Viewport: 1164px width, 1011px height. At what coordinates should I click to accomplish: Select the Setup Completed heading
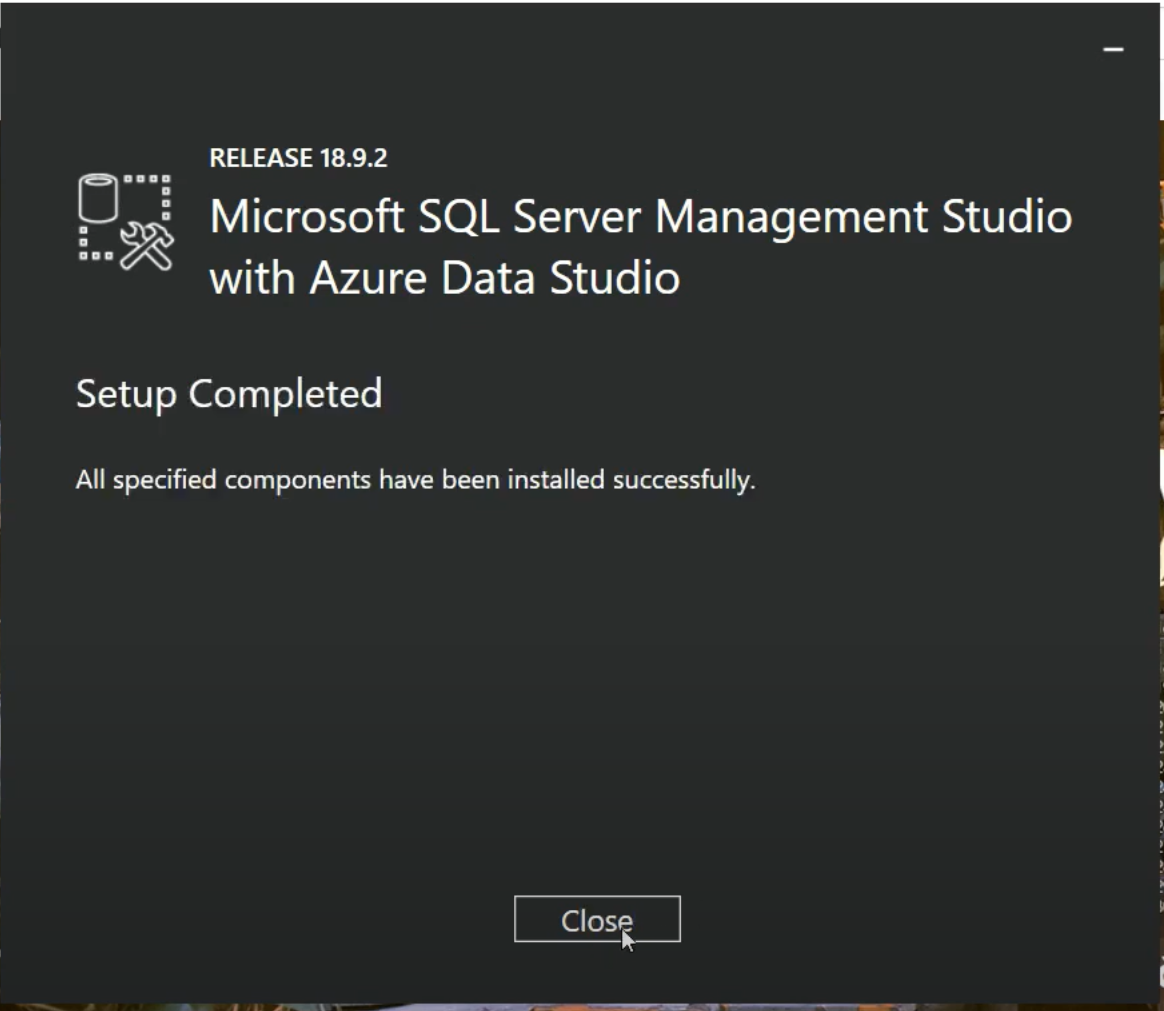(229, 393)
